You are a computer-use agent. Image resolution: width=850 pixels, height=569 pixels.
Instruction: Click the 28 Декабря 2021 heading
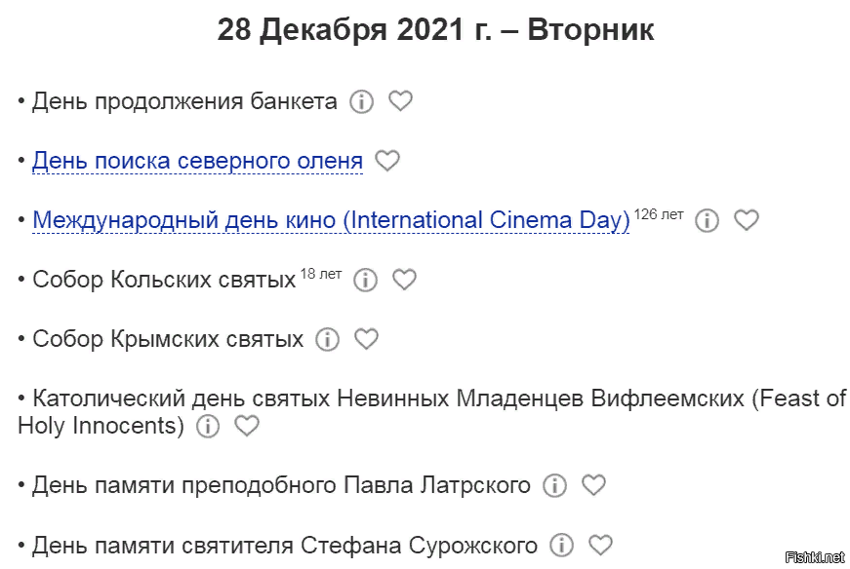[x=436, y=31]
